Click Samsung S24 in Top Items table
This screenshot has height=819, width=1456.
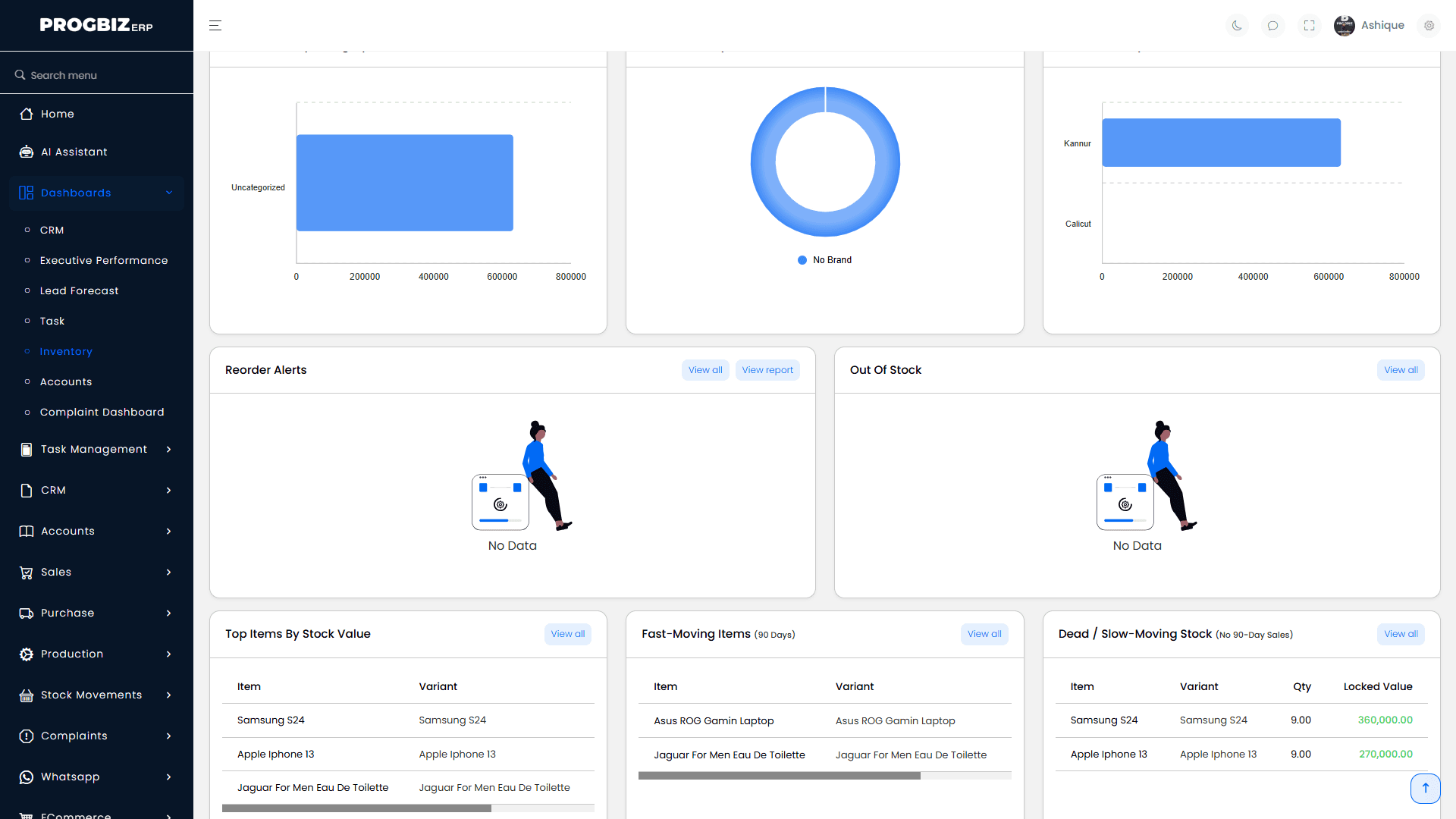(x=271, y=720)
